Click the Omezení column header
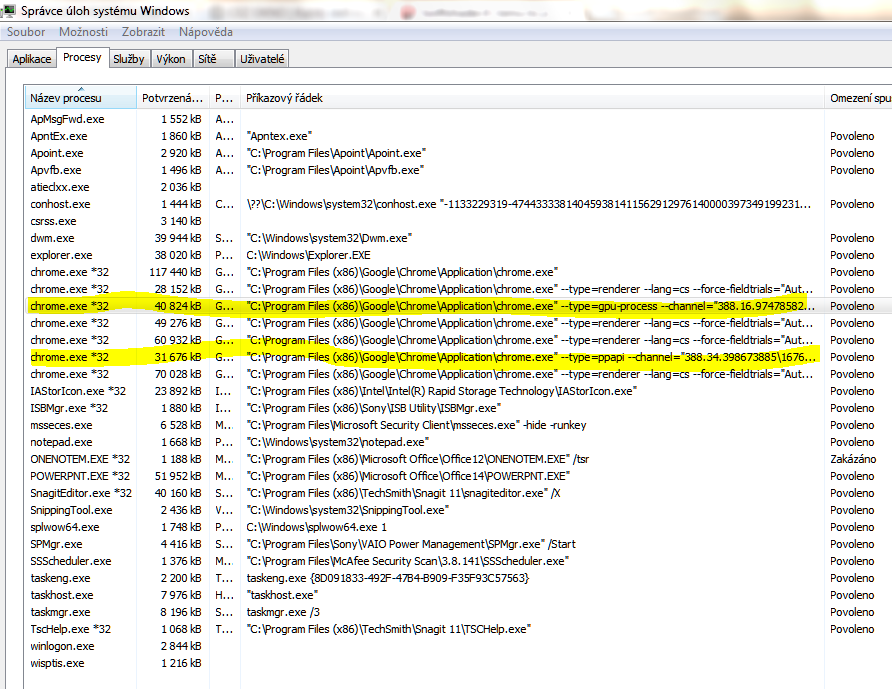This screenshot has width=892, height=689. pyautogui.click(x=858, y=98)
